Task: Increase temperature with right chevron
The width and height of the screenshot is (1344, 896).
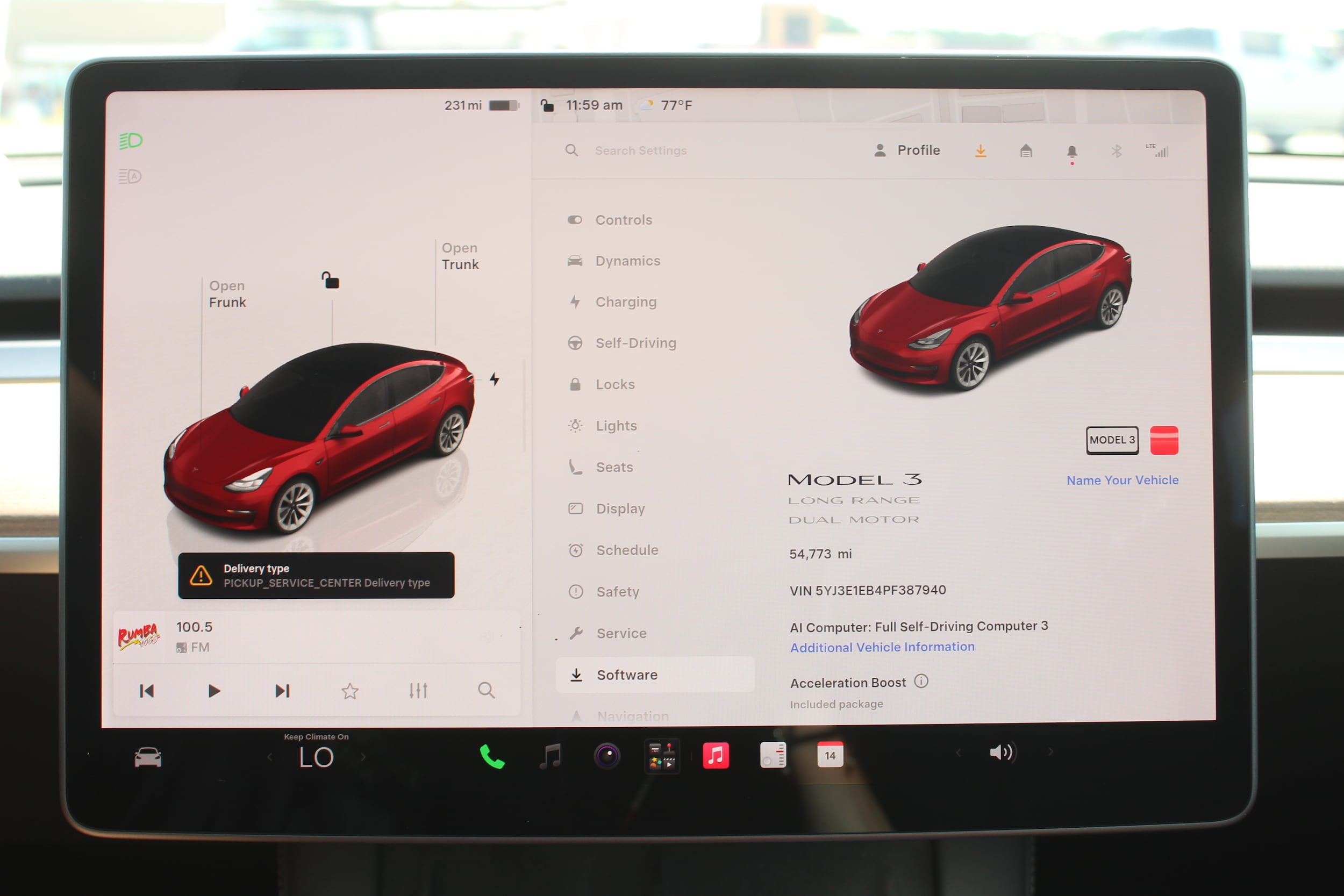Action: pos(363,758)
